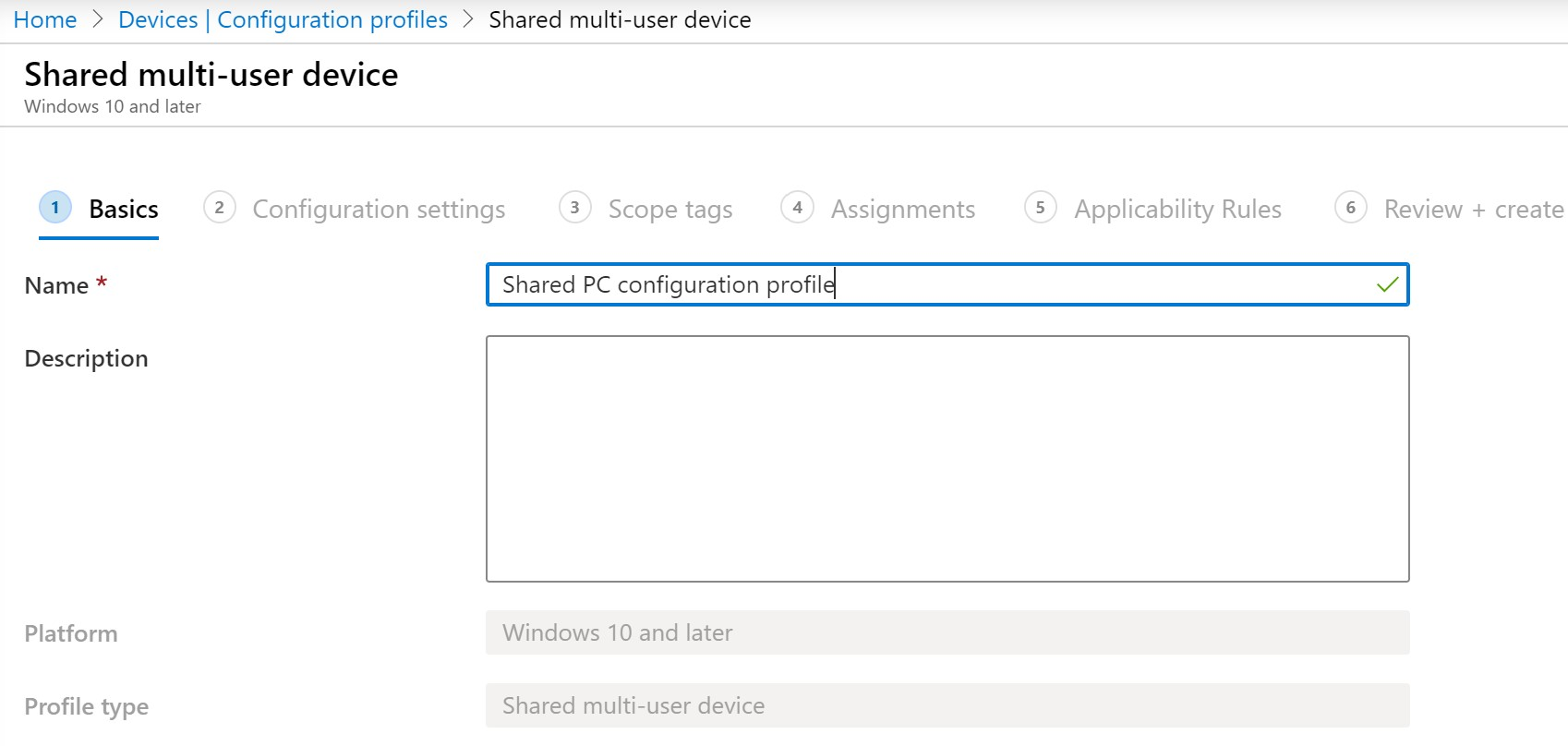Click inside the Description text area

[x=947, y=459]
